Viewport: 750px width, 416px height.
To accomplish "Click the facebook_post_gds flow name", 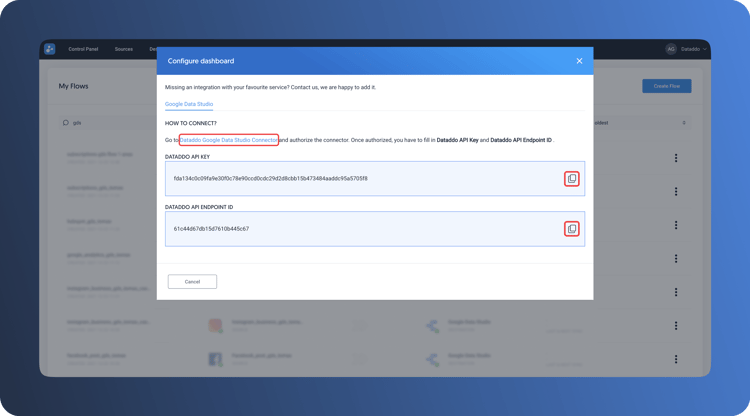I will [x=96, y=356].
